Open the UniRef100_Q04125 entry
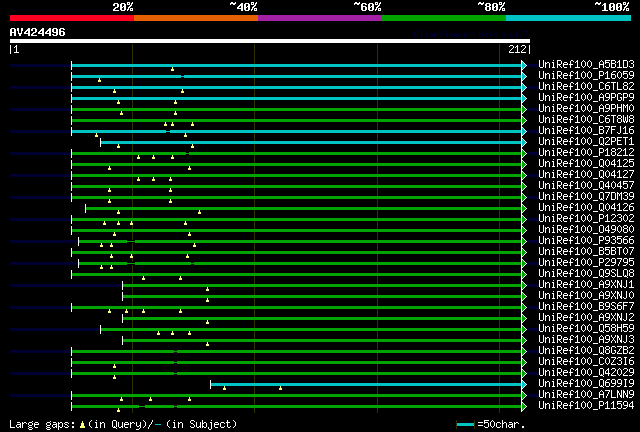The image size is (640, 432). pos(586,163)
